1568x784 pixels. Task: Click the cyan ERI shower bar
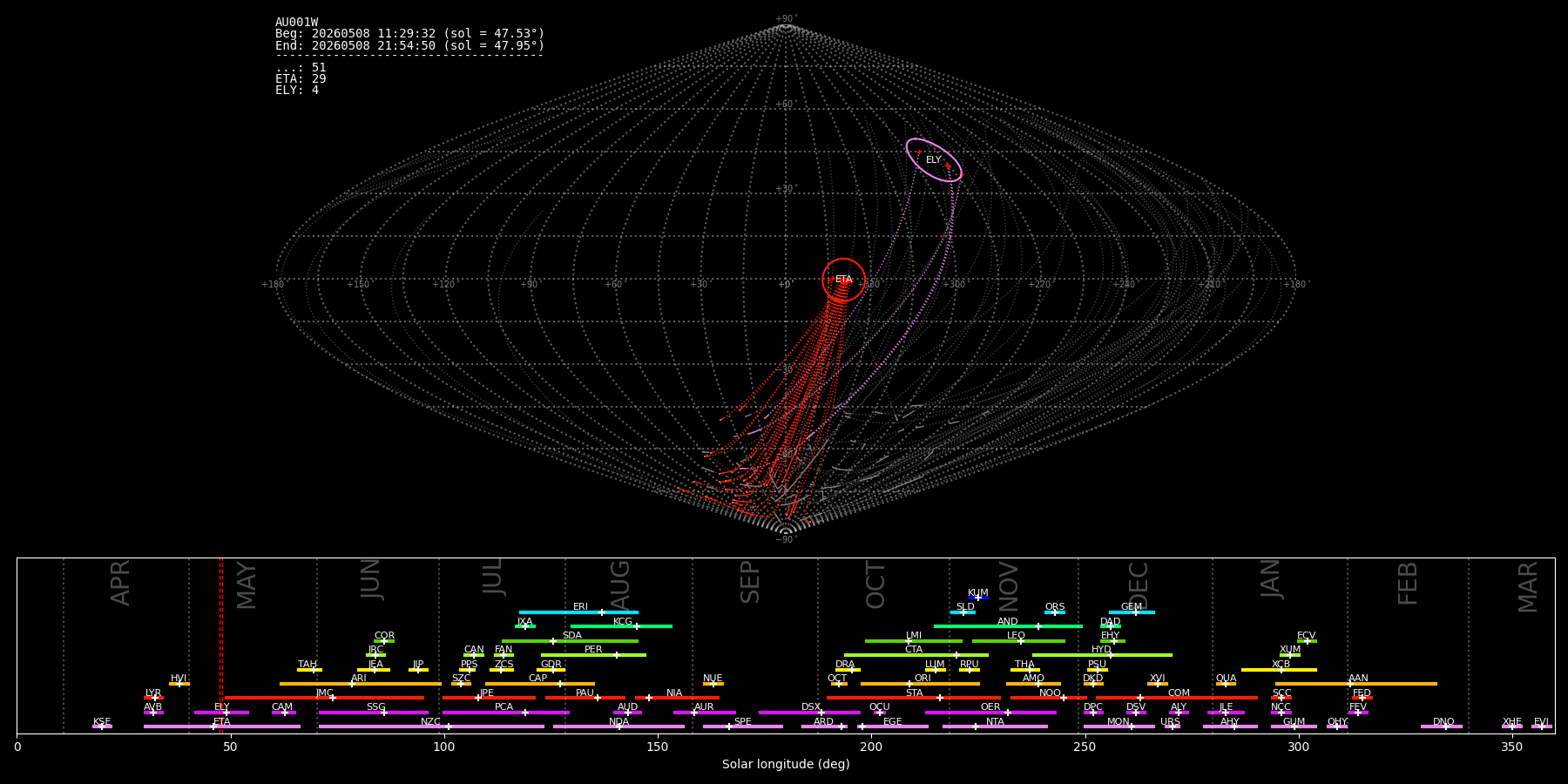pos(578,612)
